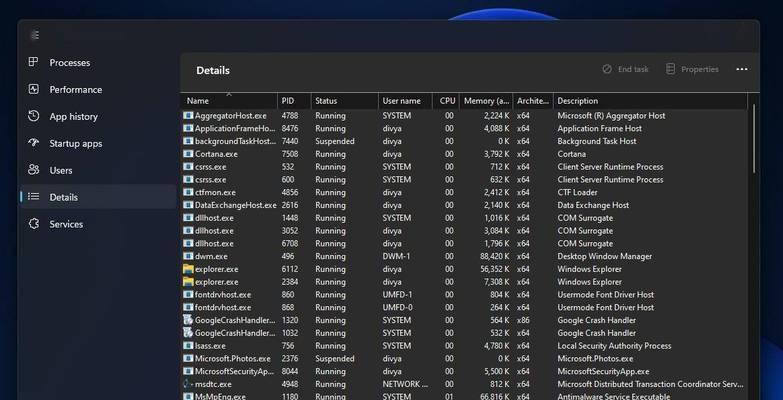Select the csrss.exe row with PID 532
Viewport: 783px width, 400px height.
pyautogui.click(x=210, y=167)
